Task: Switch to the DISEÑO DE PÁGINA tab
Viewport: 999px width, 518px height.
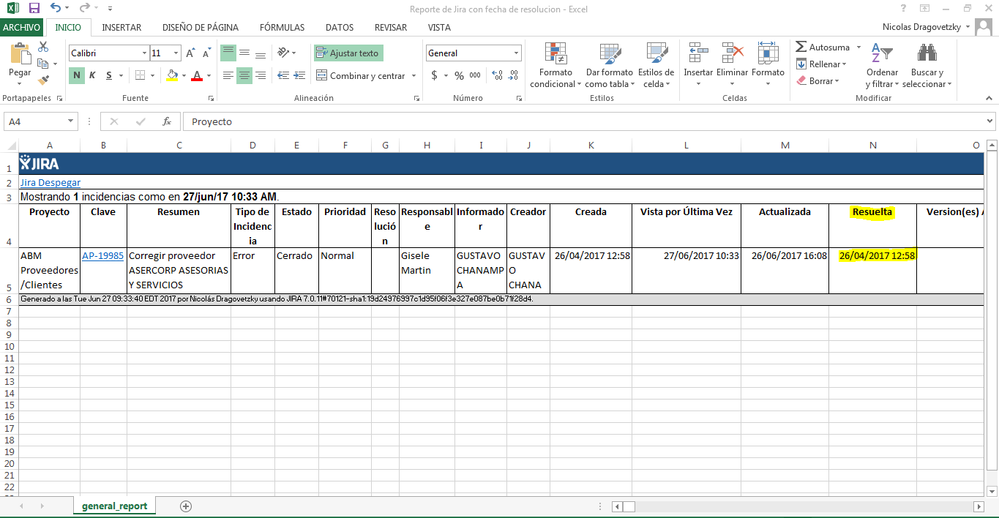Action: (200, 27)
